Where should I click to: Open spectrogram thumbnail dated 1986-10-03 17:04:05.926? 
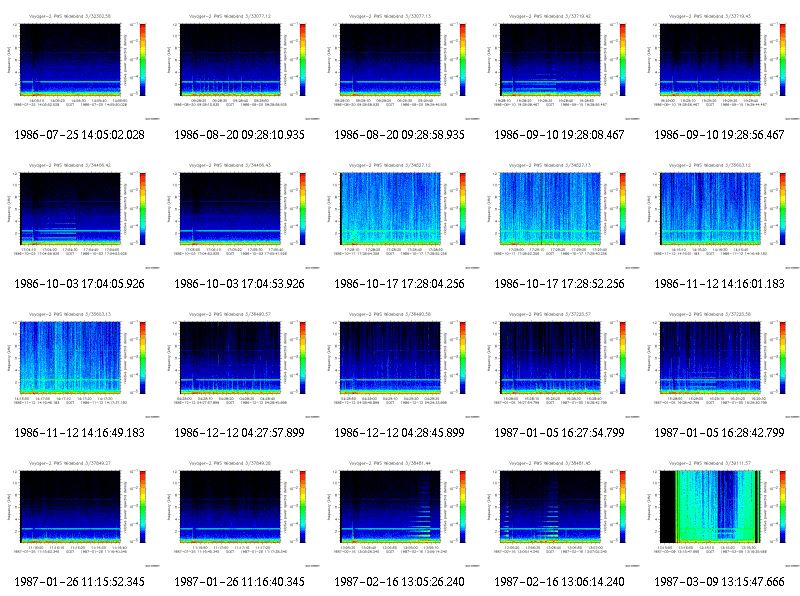click(80, 215)
